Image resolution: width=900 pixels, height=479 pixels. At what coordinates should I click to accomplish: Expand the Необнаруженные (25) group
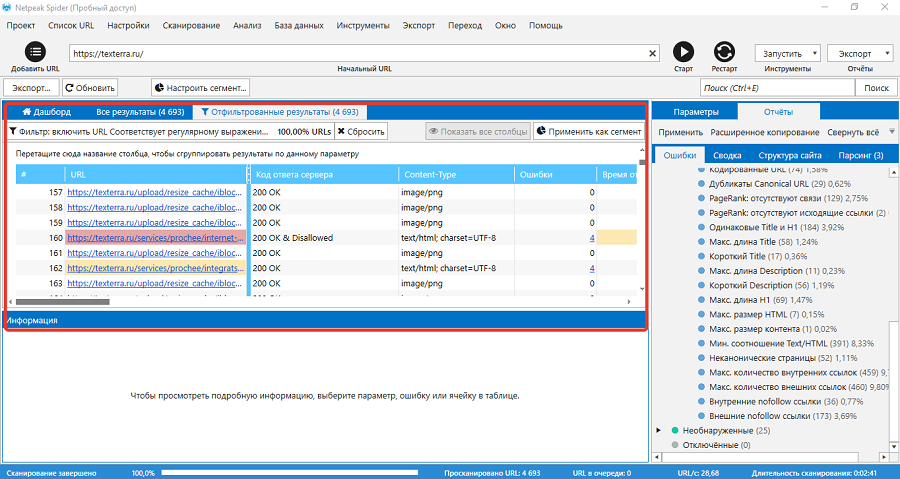pyautogui.click(x=659, y=430)
